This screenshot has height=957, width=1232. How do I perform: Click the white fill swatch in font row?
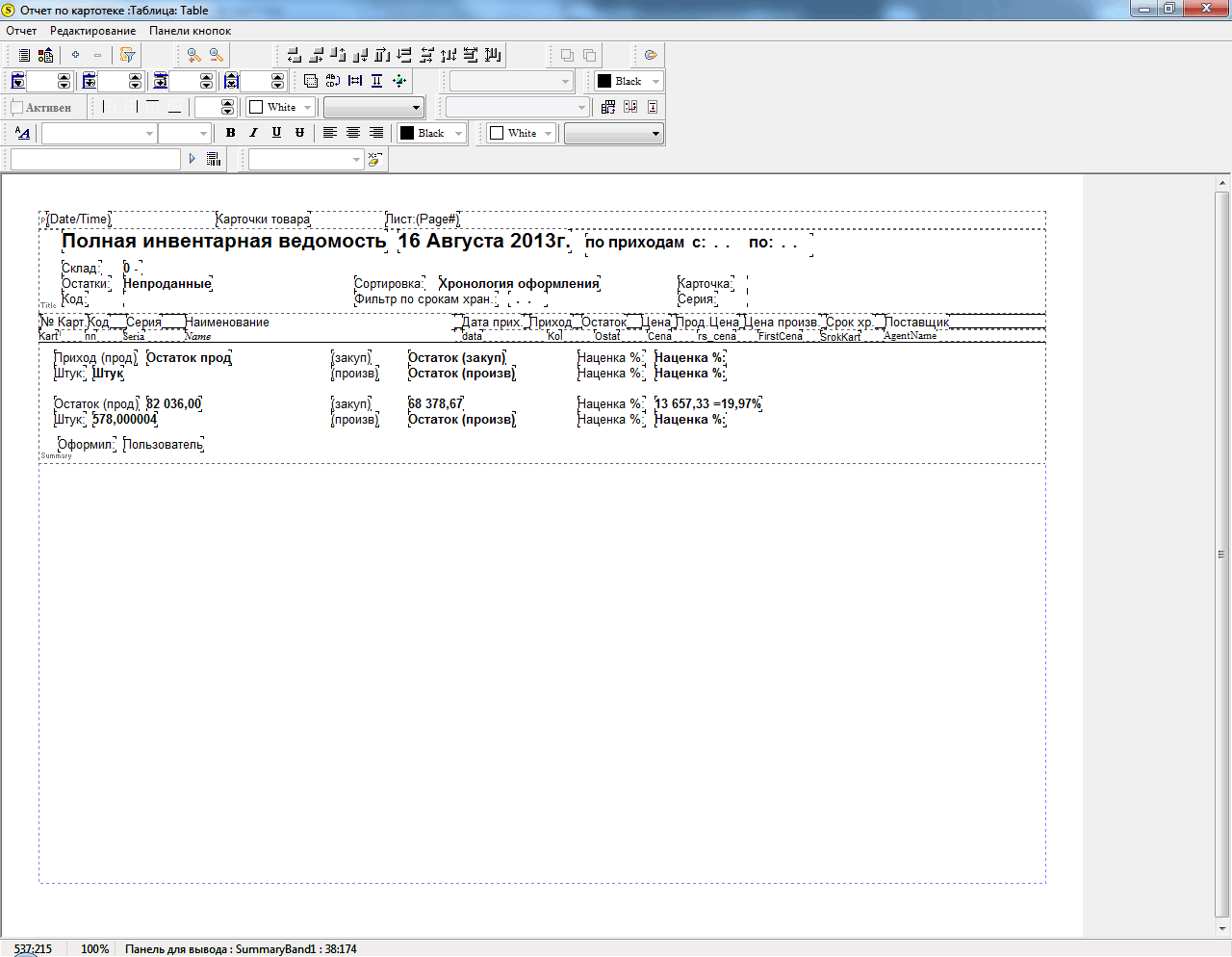tap(497, 133)
